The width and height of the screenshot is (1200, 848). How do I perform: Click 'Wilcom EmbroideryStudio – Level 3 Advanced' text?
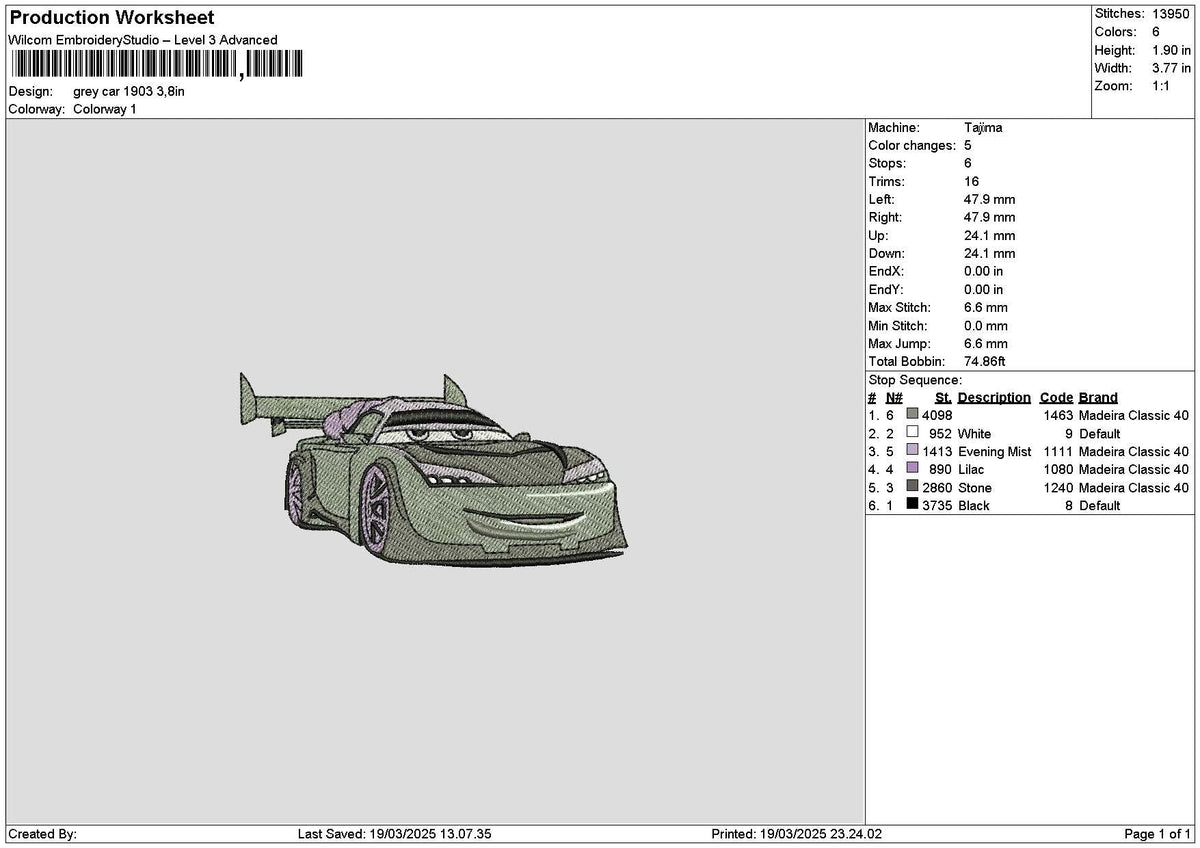143,40
